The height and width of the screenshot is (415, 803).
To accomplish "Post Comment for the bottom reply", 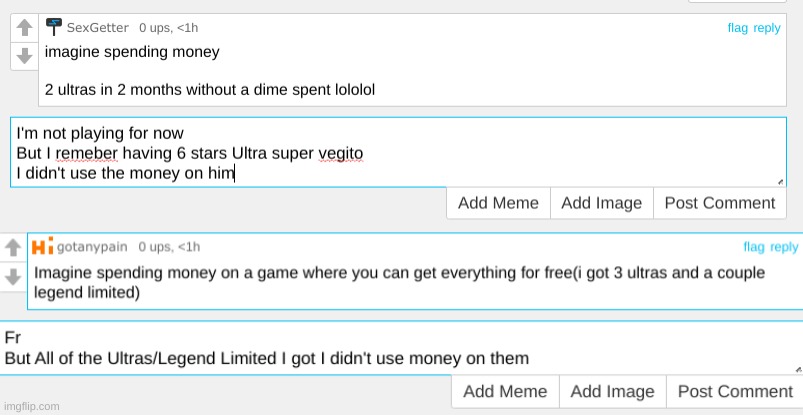I will click(x=735, y=391).
